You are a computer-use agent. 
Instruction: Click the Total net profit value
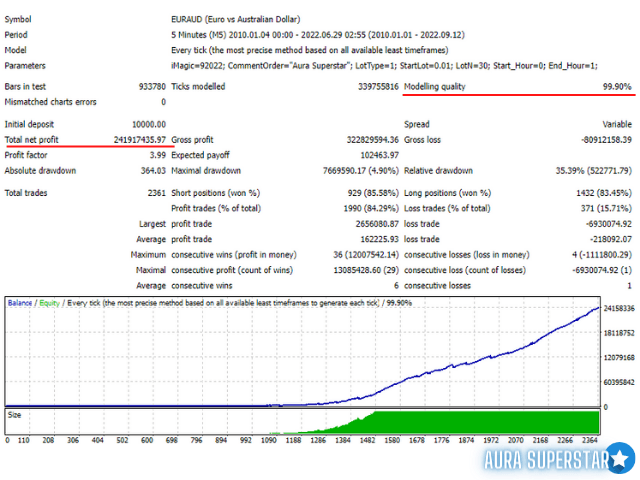pos(140,140)
